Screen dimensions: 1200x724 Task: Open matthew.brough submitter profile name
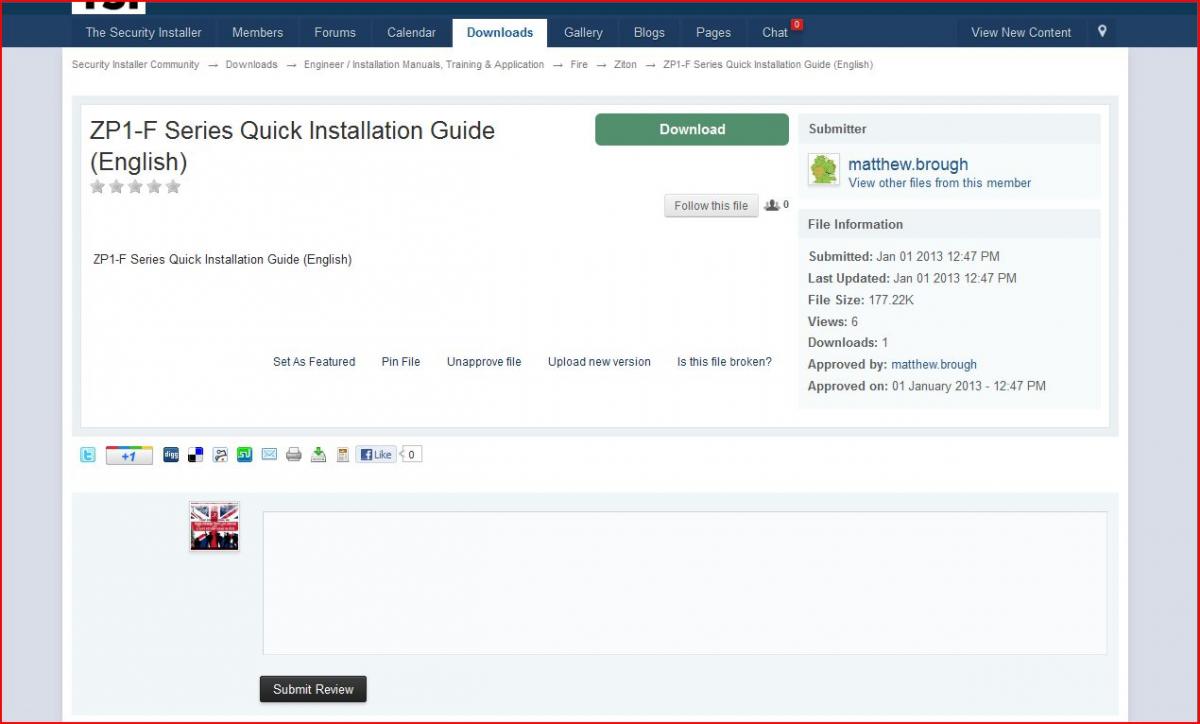(x=908, y=164)
